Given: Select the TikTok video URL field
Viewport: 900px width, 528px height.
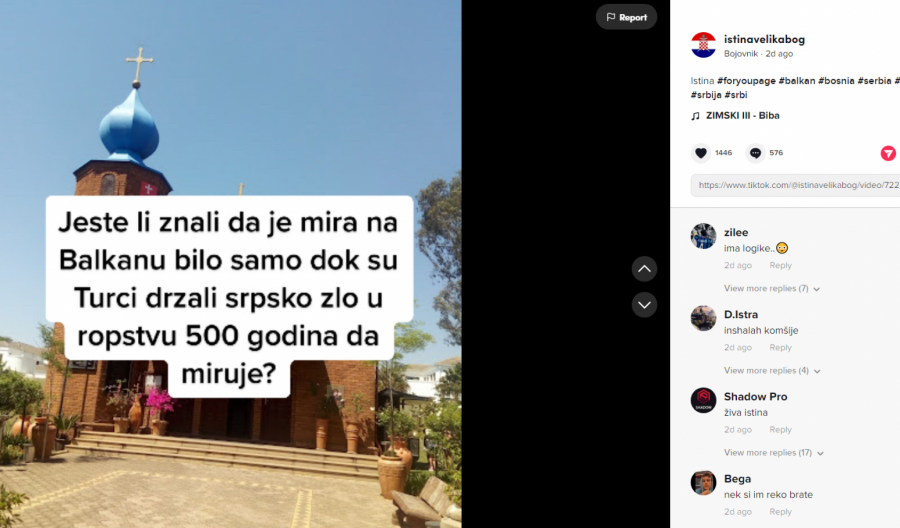Looking at the screenshot, I should (x=796, y=185).
